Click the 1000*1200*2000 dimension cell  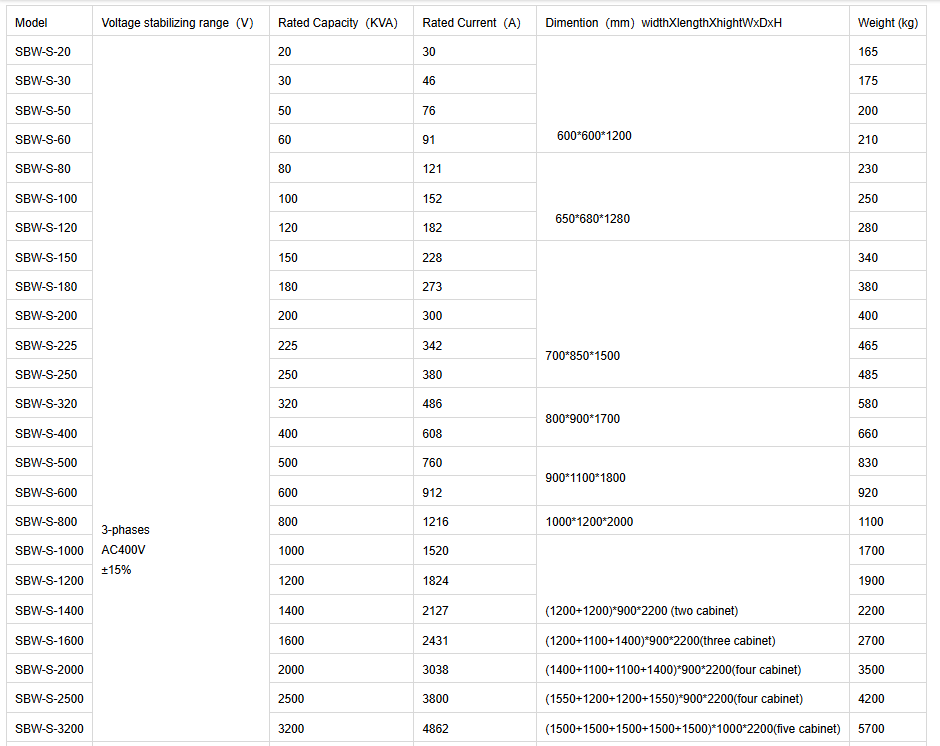tap(693, 521)
